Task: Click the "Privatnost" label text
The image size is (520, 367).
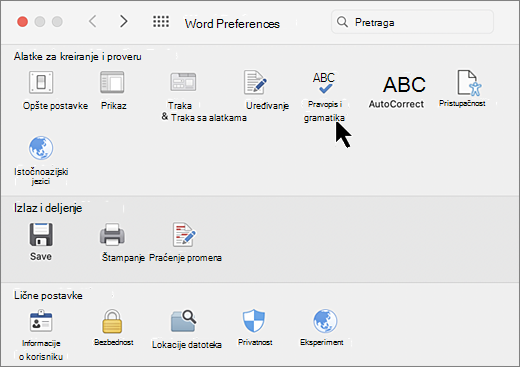Action: (255, 342)
